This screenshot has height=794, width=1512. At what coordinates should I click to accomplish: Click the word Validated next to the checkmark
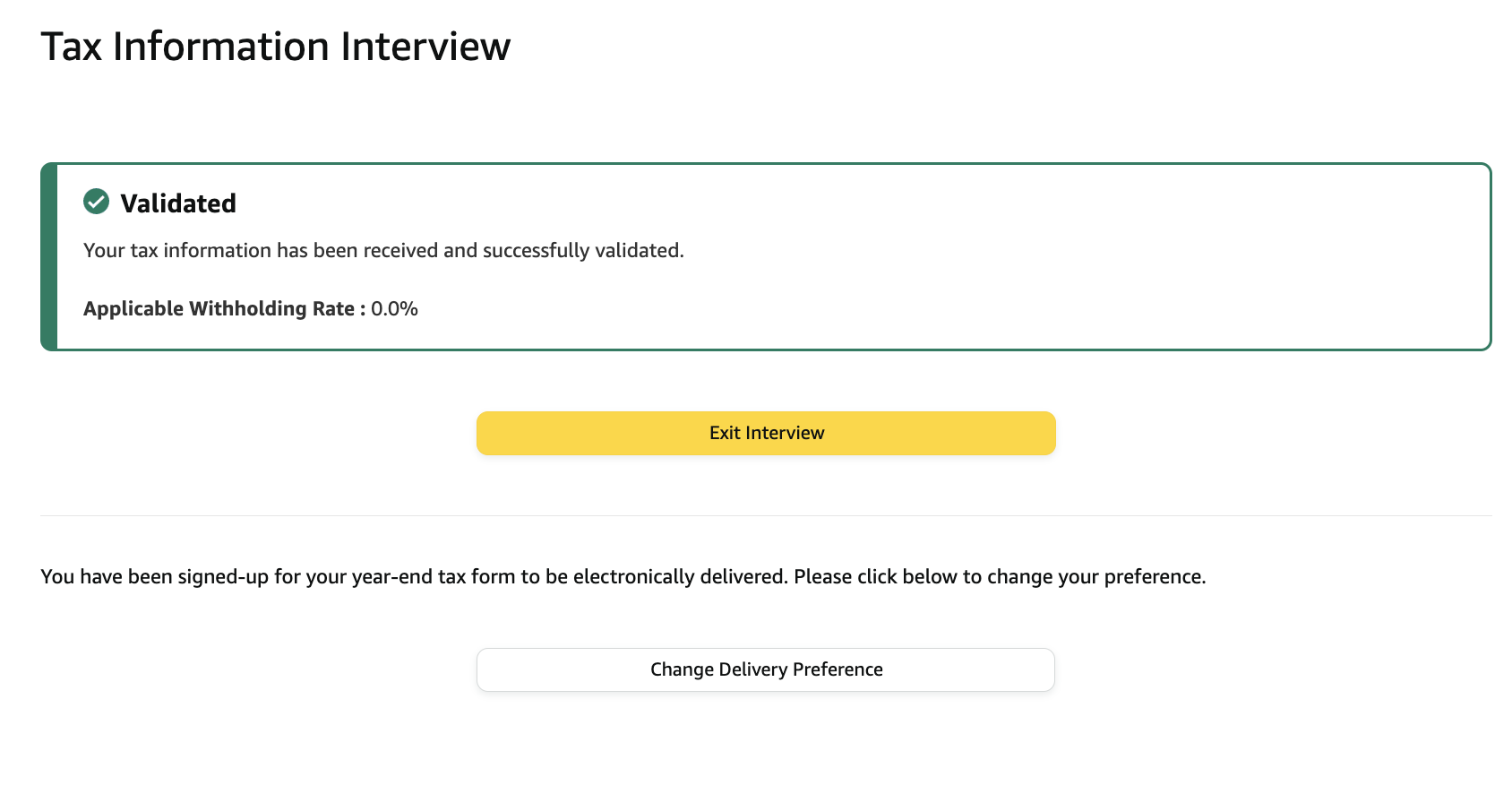(x=178, y=203)
